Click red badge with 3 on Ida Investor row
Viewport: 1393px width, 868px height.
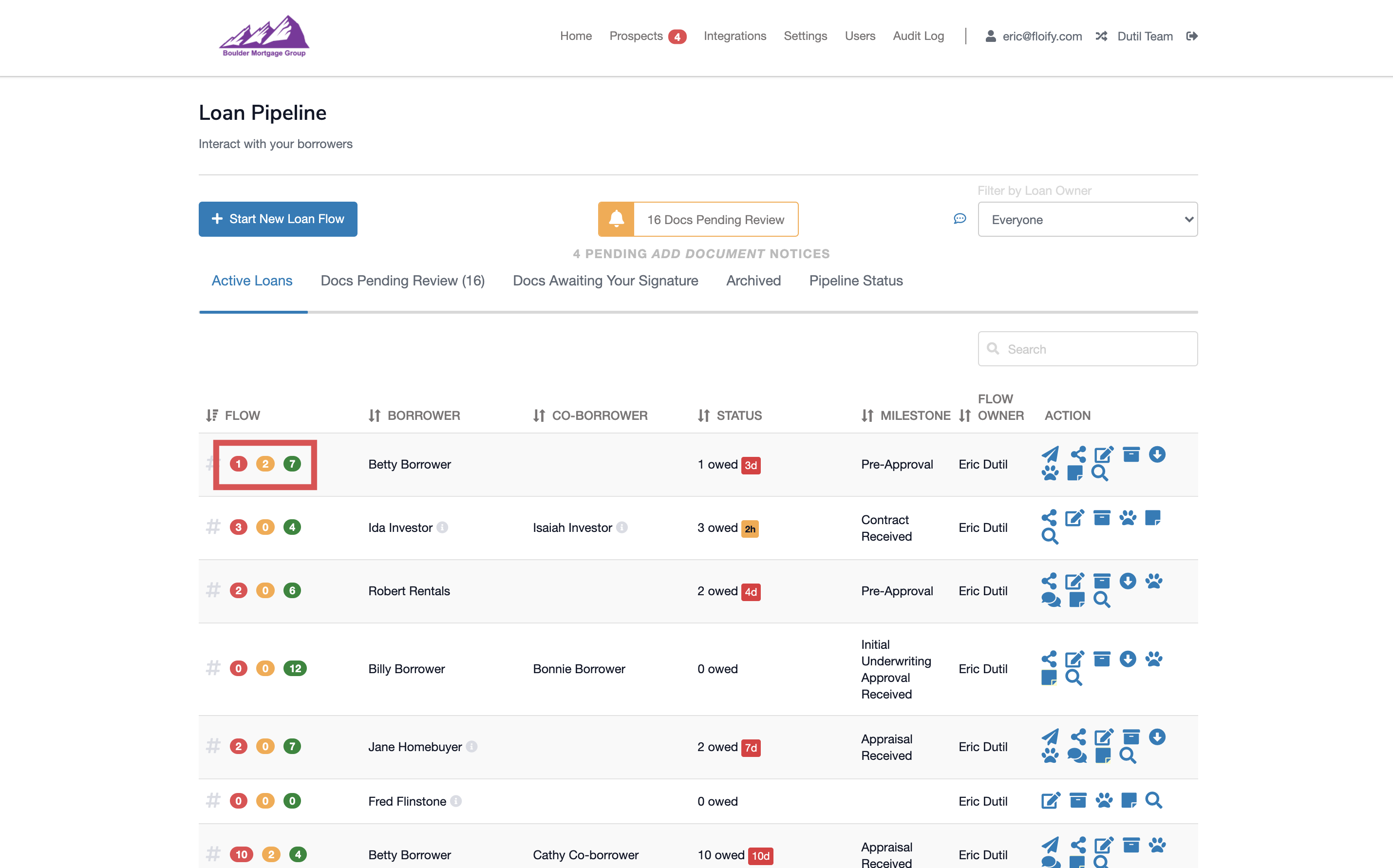pyautogui.click(x=238, y=527)
